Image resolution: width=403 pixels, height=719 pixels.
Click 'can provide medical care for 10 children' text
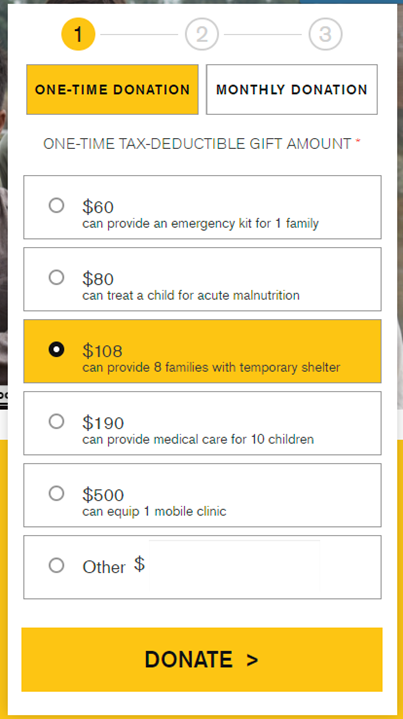[x=198, y=439]
